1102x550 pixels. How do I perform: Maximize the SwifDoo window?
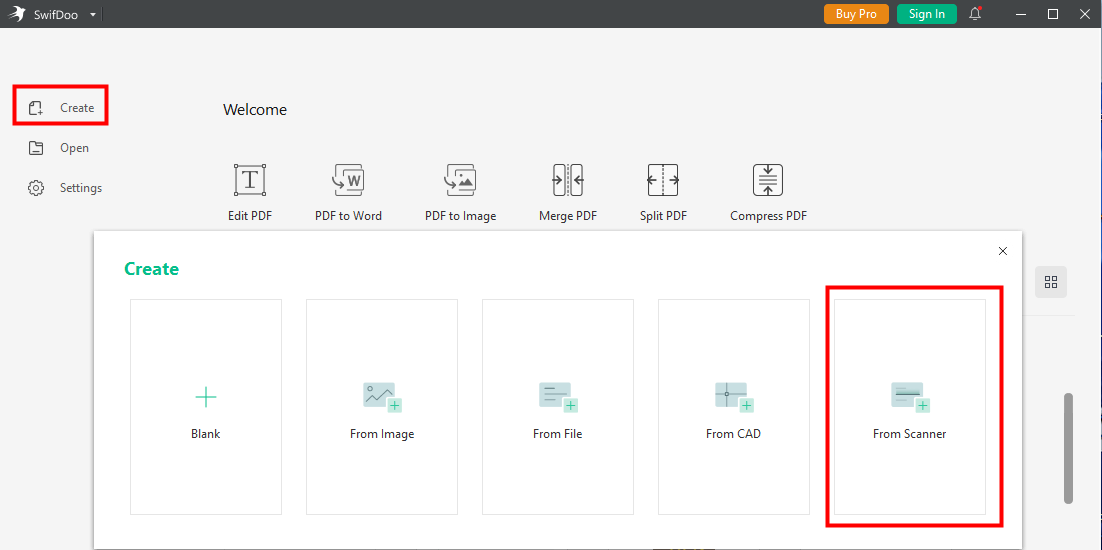point(1053,14)
